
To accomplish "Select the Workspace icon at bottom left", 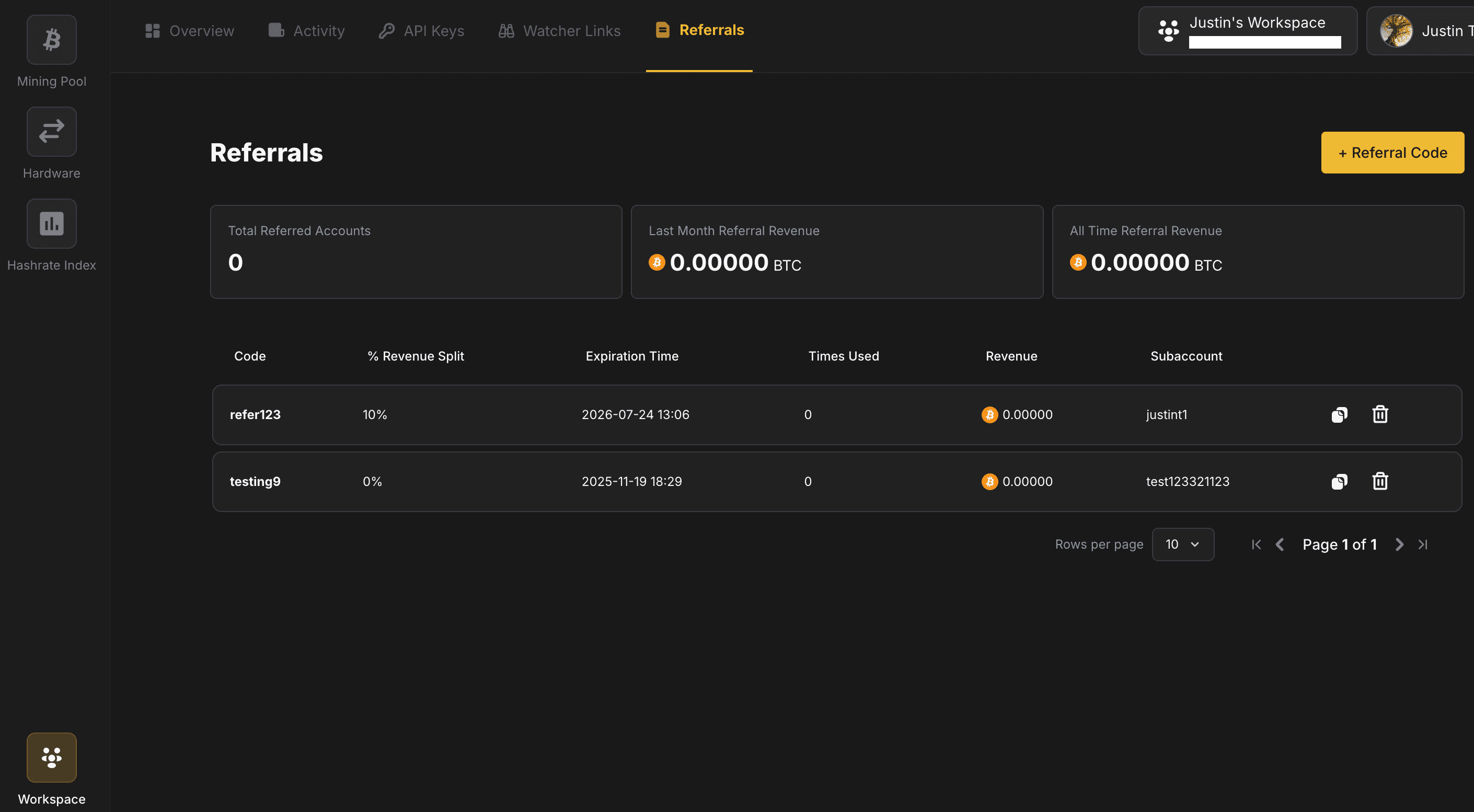I will pyautogui.click(x=52, y=757).
